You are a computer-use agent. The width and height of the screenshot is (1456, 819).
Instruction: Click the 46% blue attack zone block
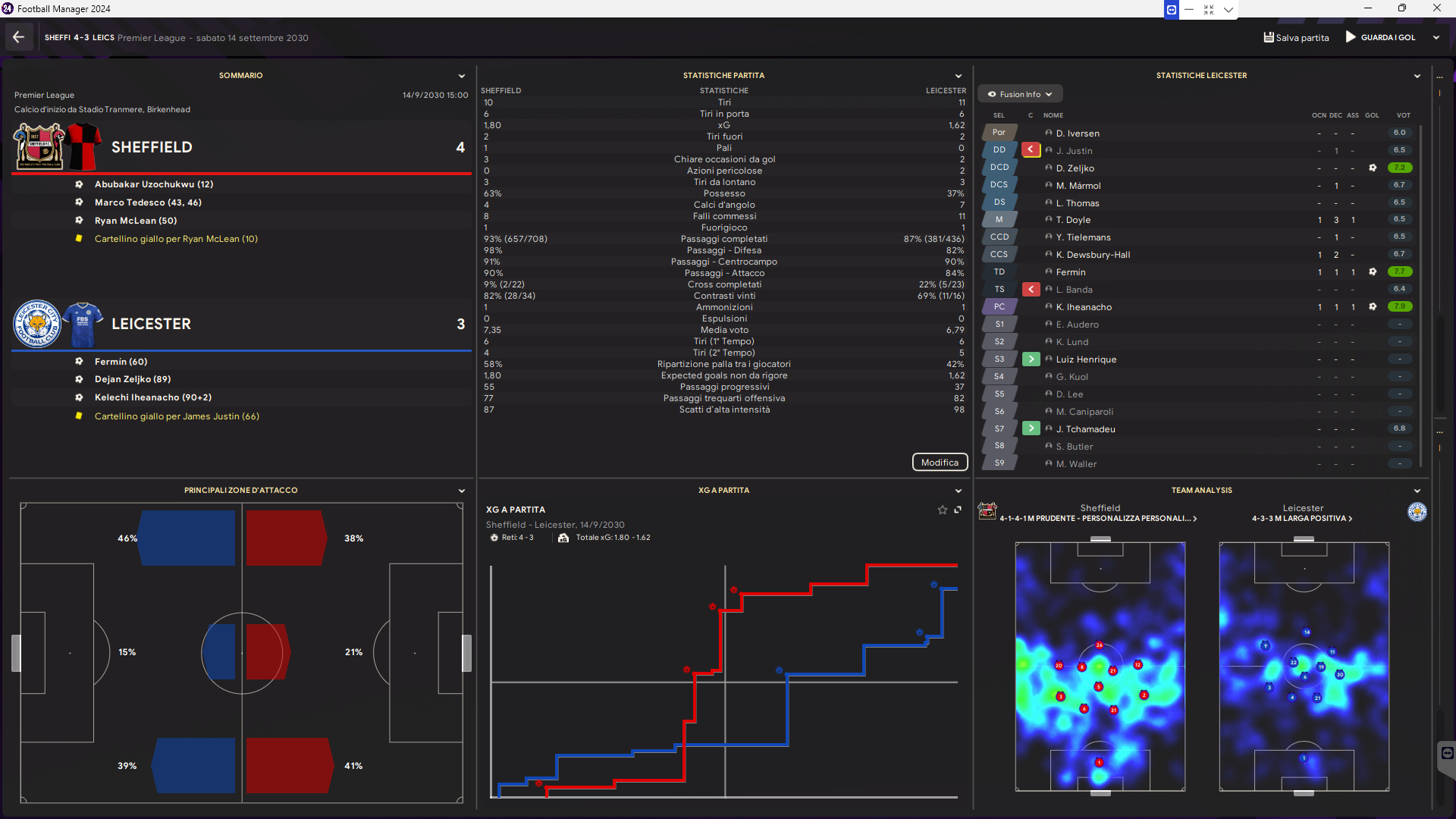[187, 538]
